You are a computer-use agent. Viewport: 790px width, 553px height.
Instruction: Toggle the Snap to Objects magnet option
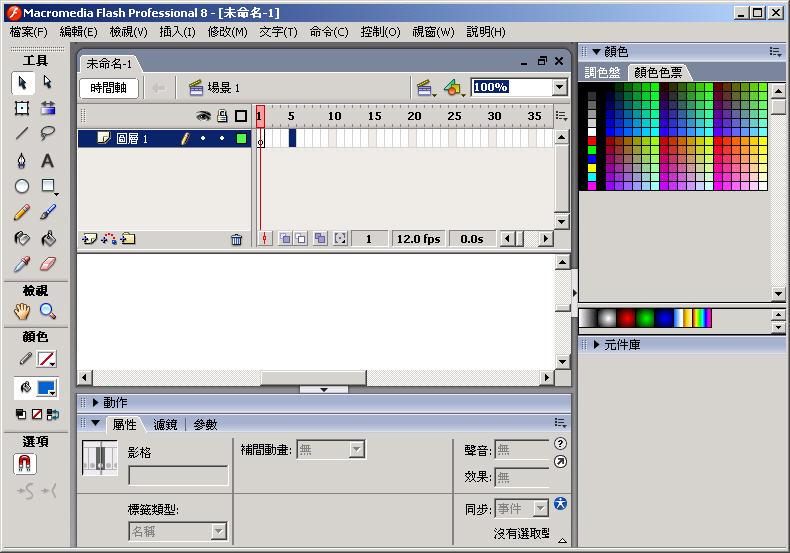click(24, 464)
